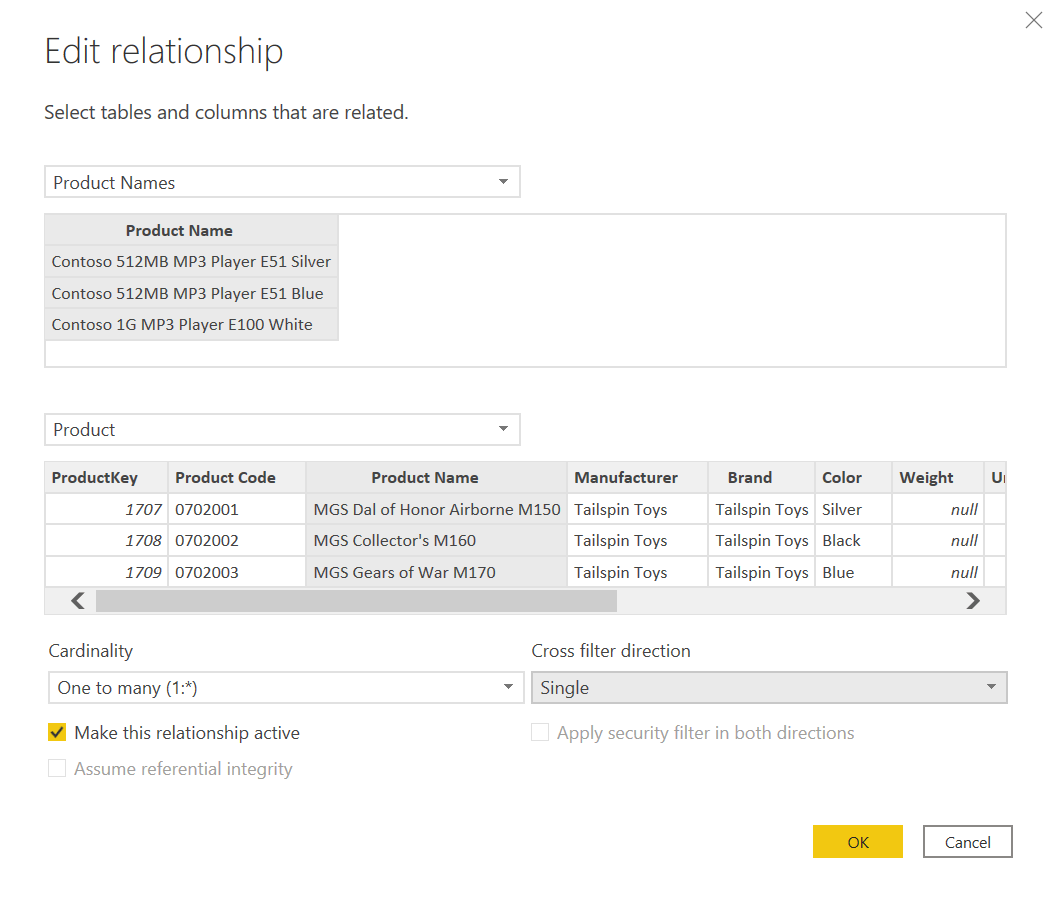Screen dimensions: 1058x902
Task: Click the ProductKey 1708 cell
Action: pos(106,540)
